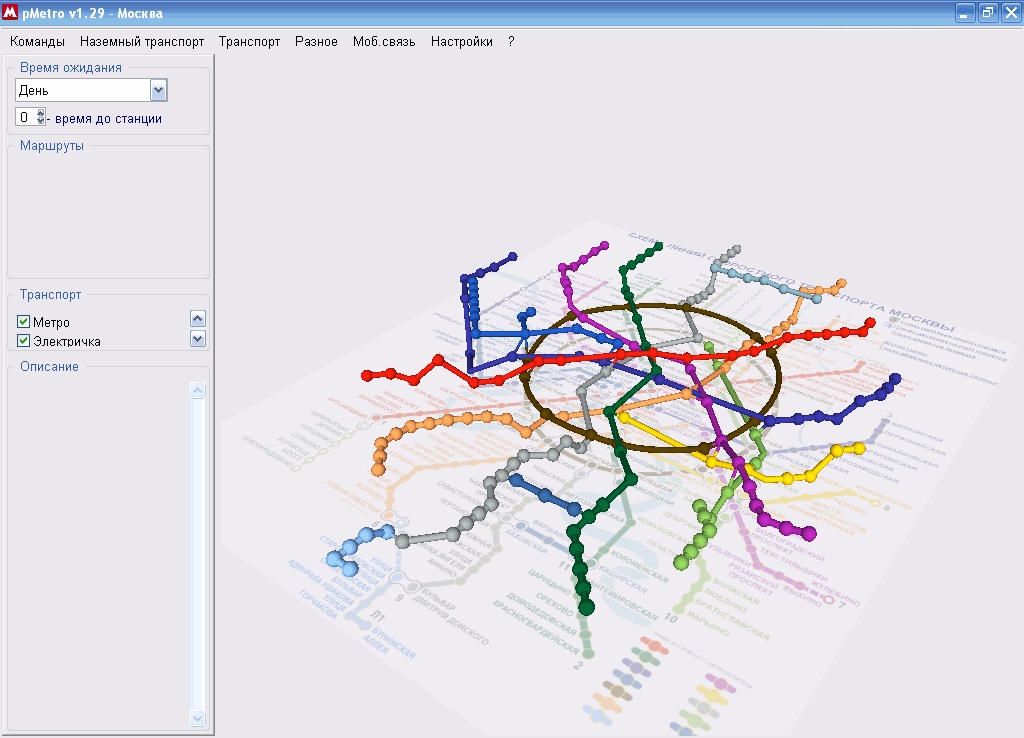
Task: Open the Транспорт menu
Action: click(249, 42)
